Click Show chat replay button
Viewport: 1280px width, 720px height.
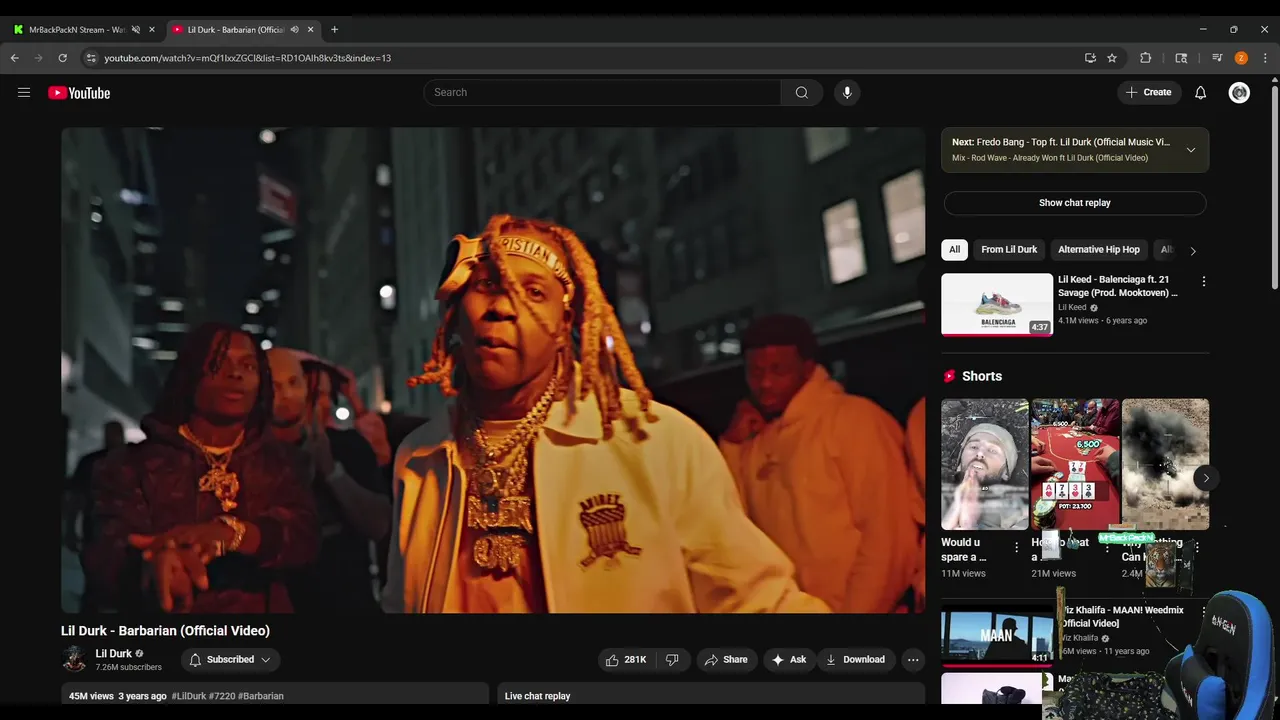pyautogui.click(x=1075, y=203)
